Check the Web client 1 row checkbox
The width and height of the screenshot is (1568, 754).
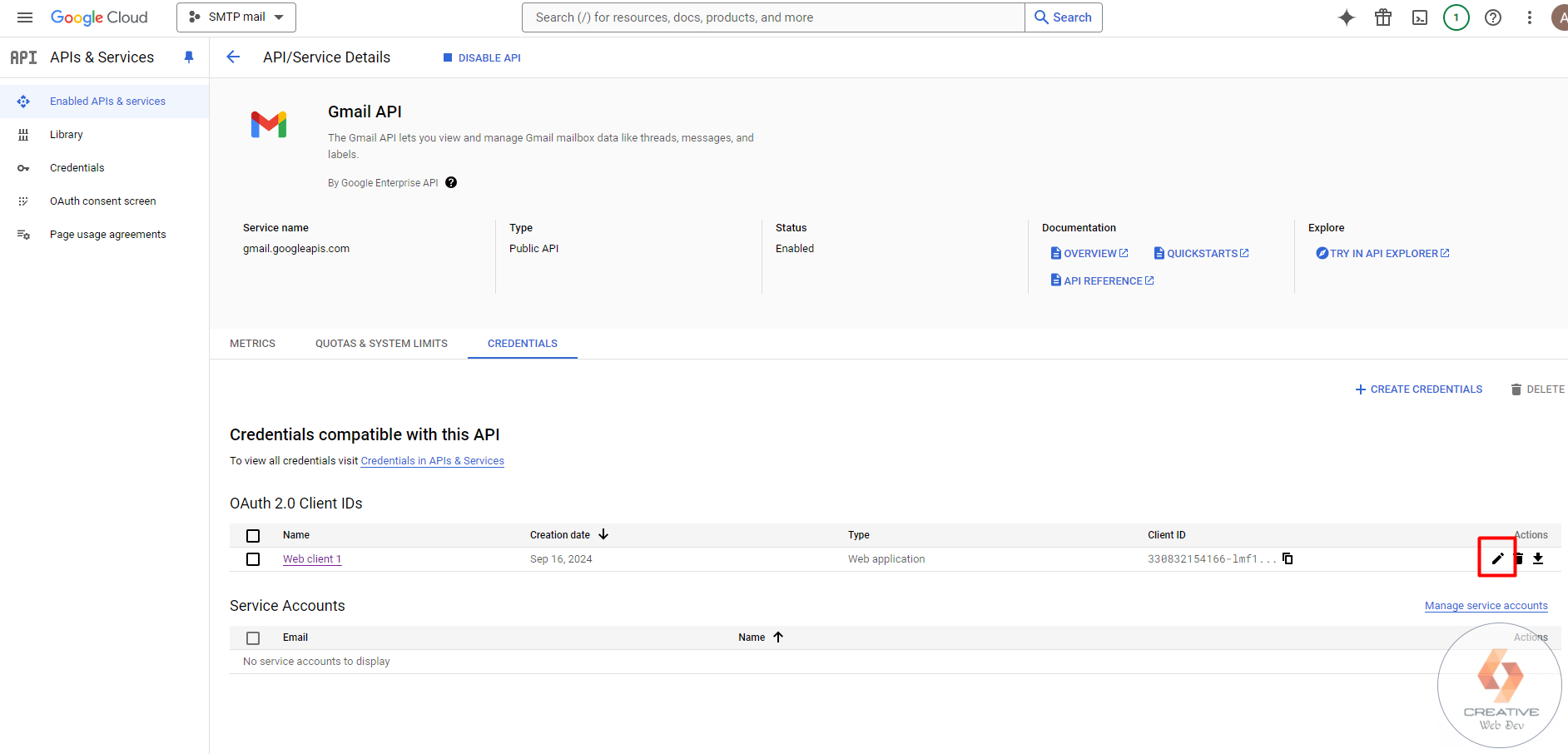click(253, 559)
